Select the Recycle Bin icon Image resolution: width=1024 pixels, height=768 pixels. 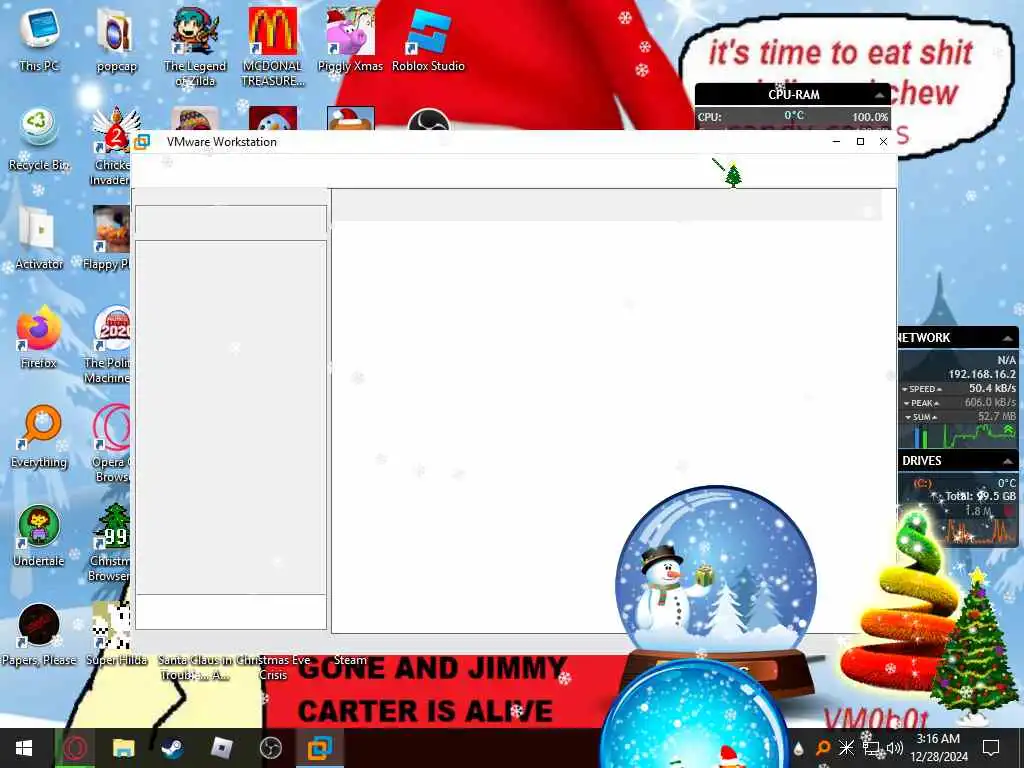[39, 138]
